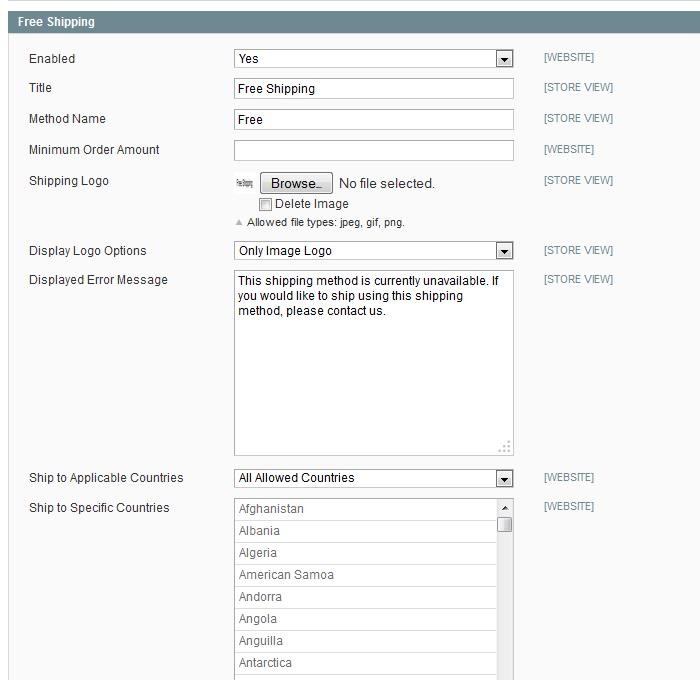Click the small shipping logo thumbnail image
This screenshot has height=680, width=700.
click(244, 183)
